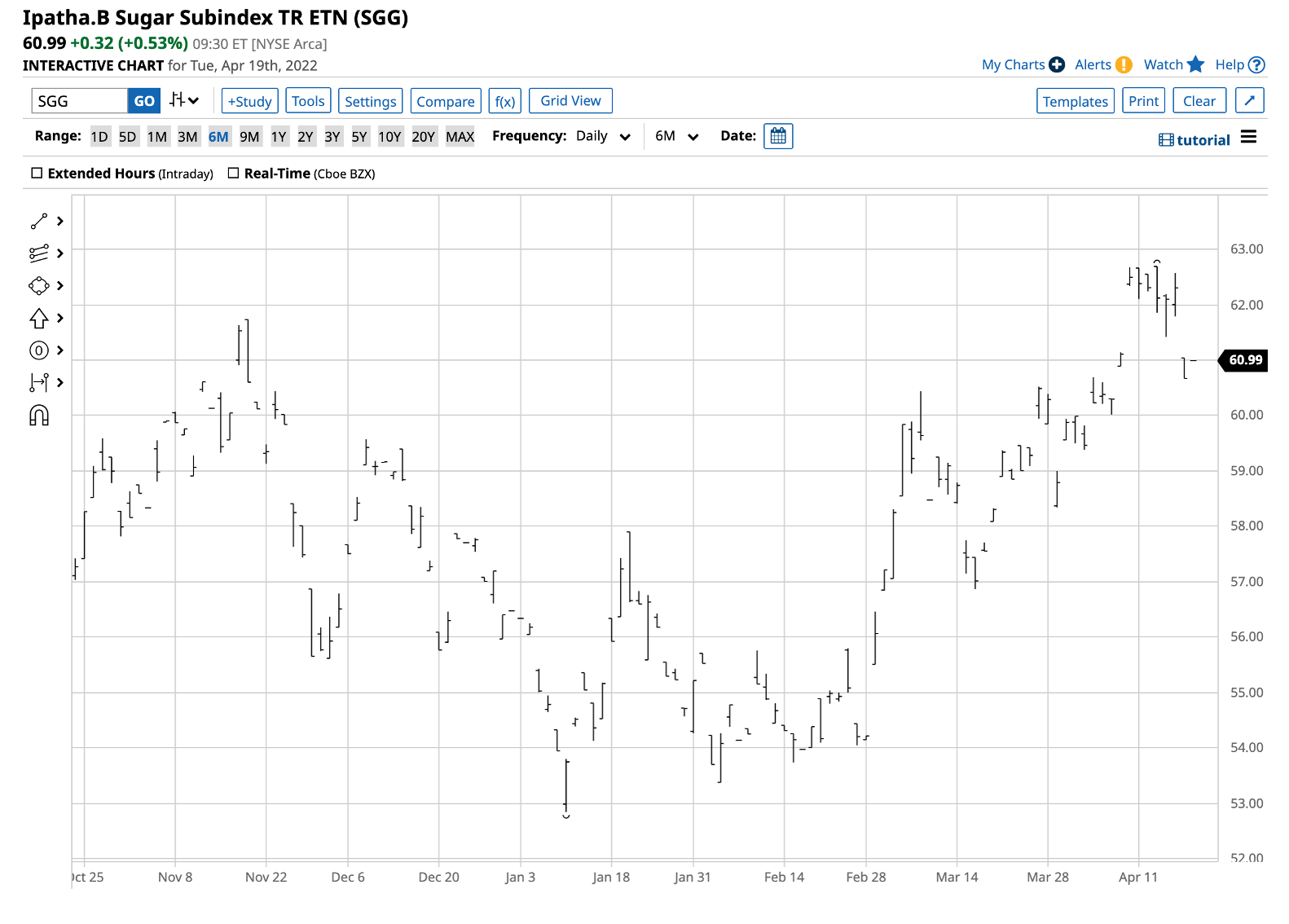Open the chart bar type selector
The image size is (1289, 924).
[x=184, y=100]
